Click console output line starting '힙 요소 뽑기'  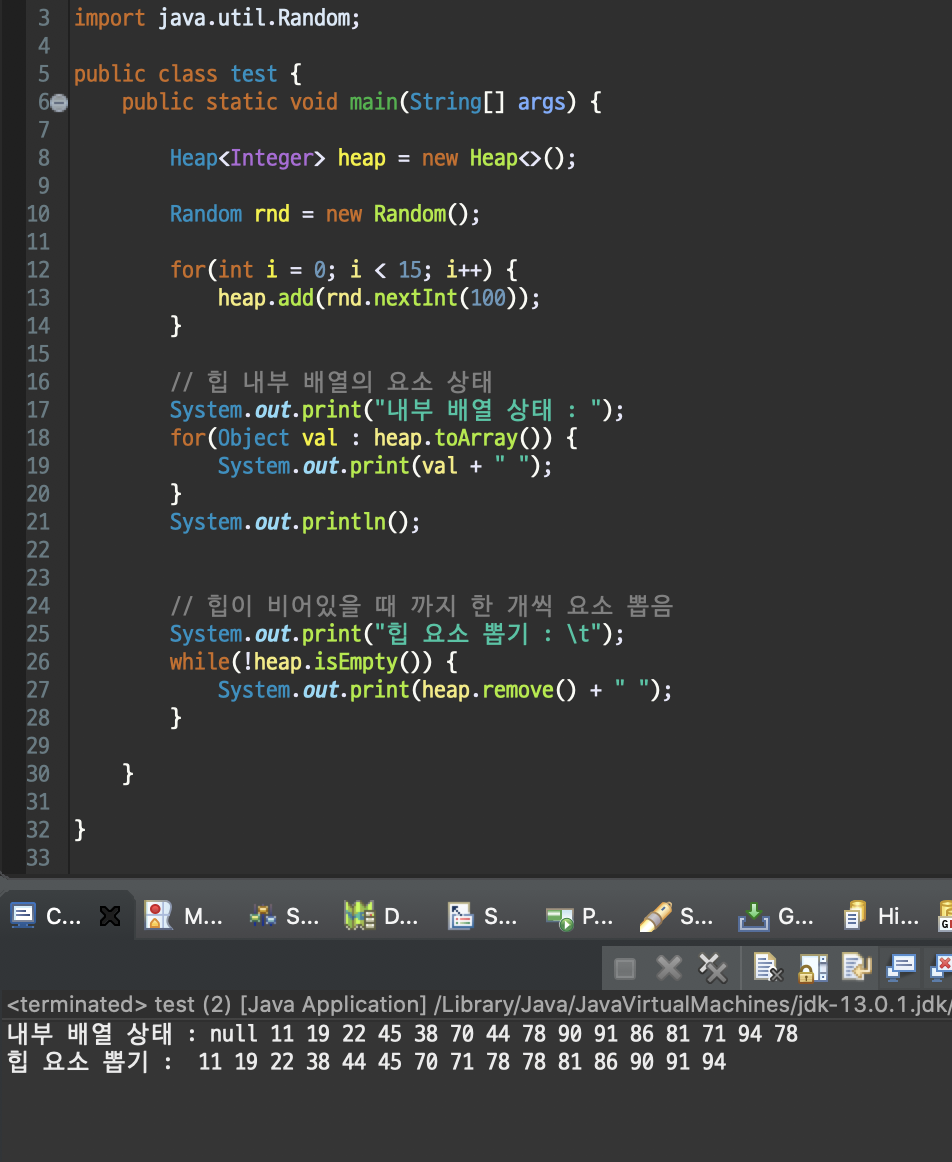click(367, 1062)
